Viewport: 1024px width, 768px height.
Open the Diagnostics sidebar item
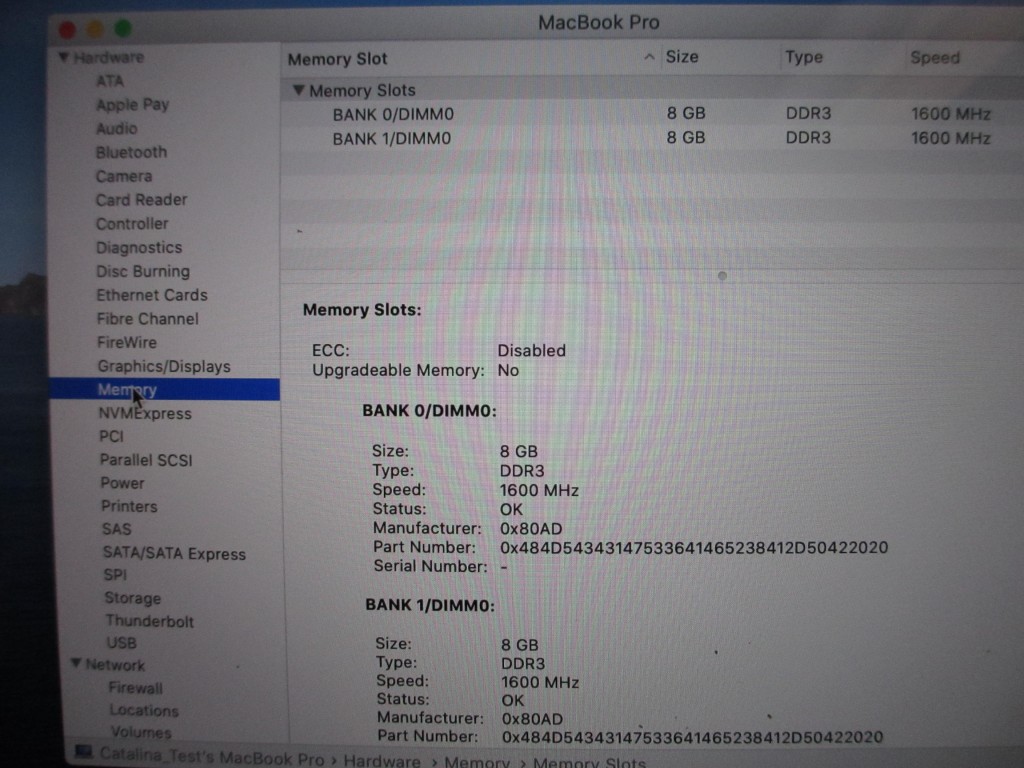click(x=139, y=248)
